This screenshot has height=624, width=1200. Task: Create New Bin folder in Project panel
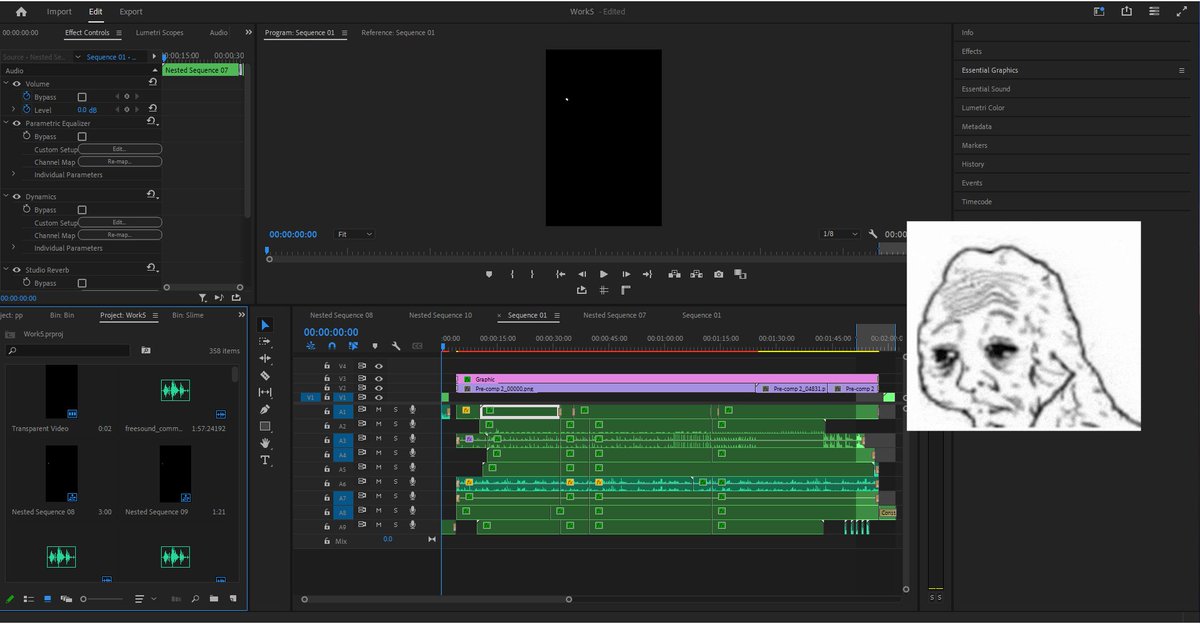(213, 599)
